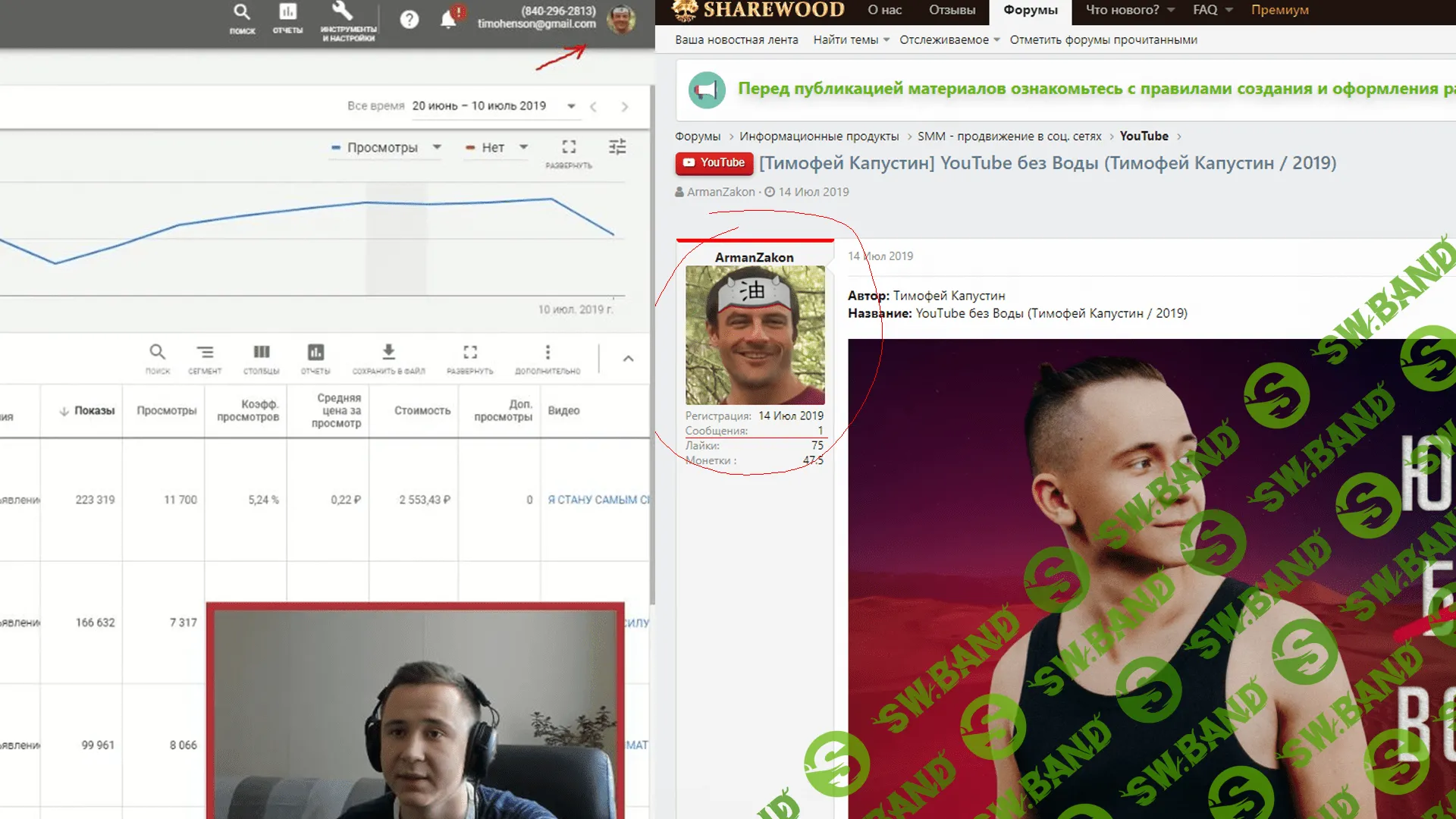The width and height of the screenshot is (1456, 819).
Task: Open Tools and Settings wrench icon
Action: coord(343,11)
